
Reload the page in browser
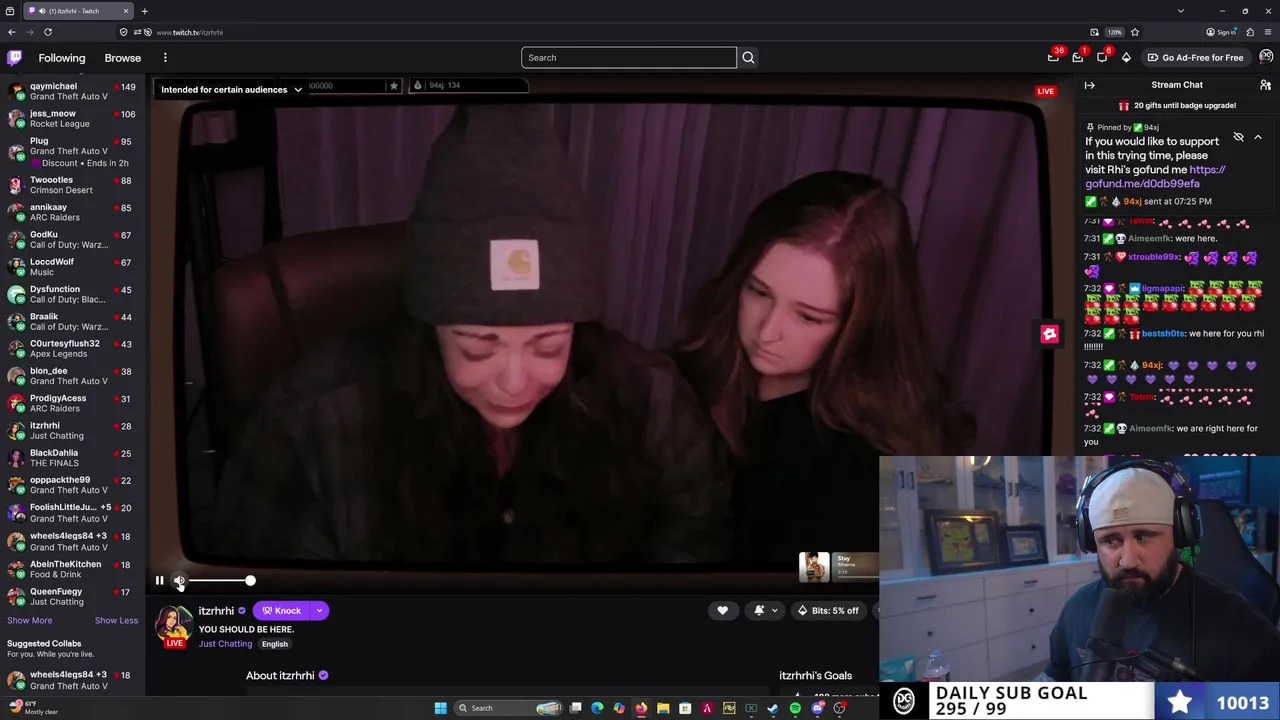click(47, 32)
